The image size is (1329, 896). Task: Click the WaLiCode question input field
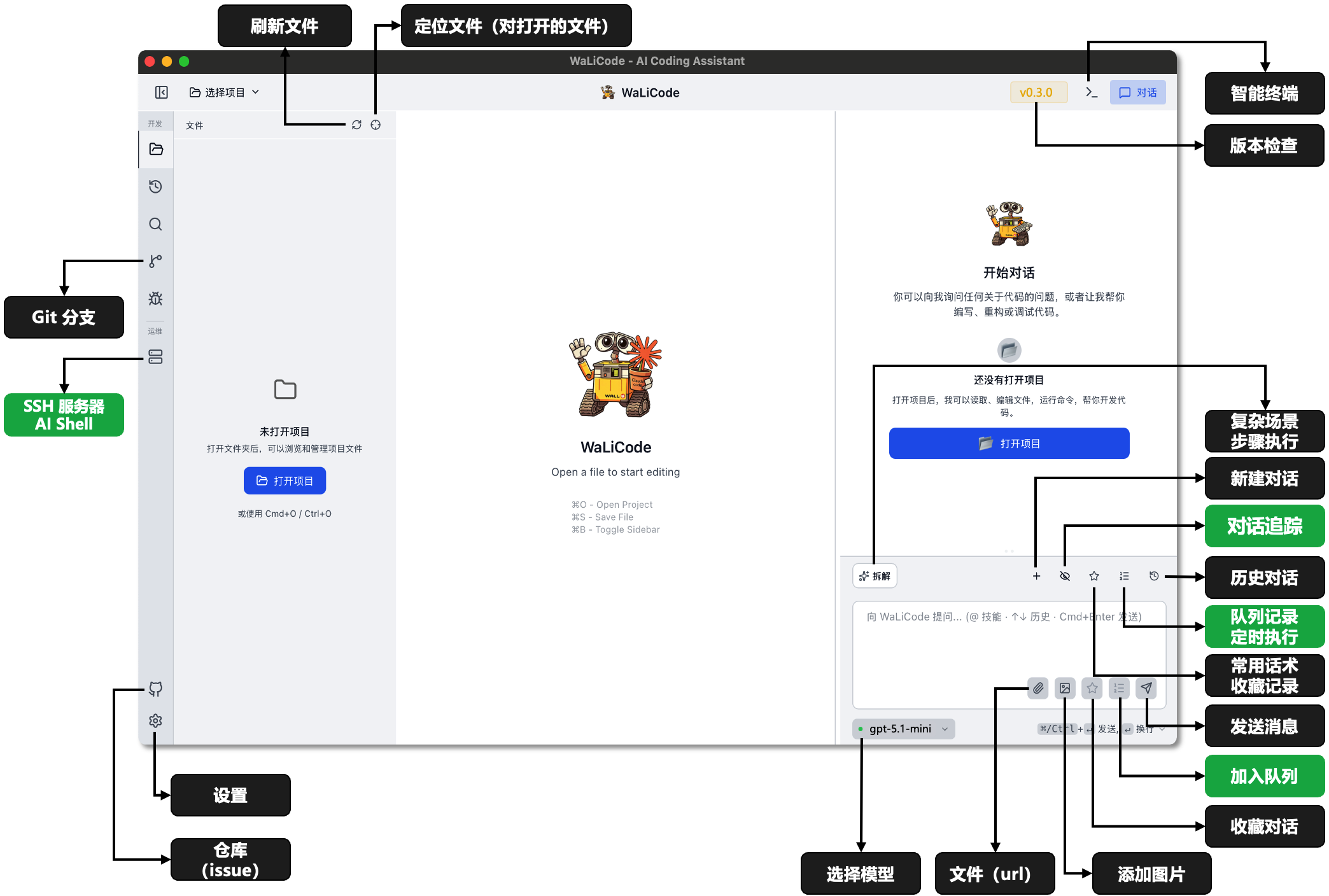tap(1009, 654)
